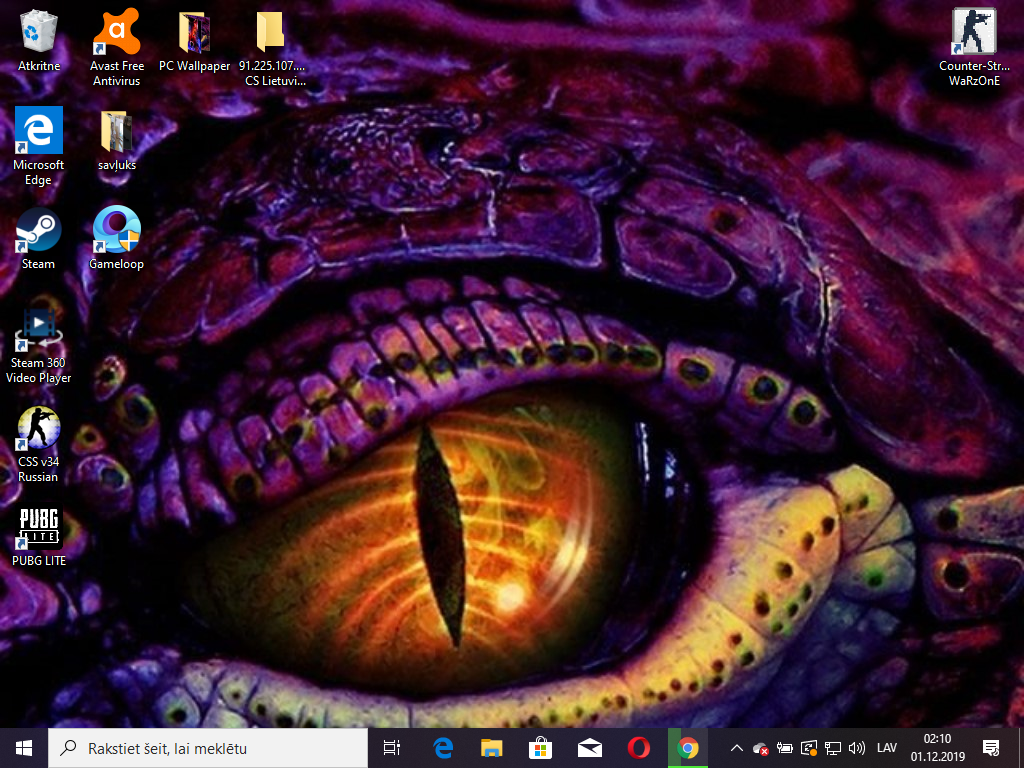
Task: Select the CSS v34 Russian shortcut
Action: tap(39, 444)
